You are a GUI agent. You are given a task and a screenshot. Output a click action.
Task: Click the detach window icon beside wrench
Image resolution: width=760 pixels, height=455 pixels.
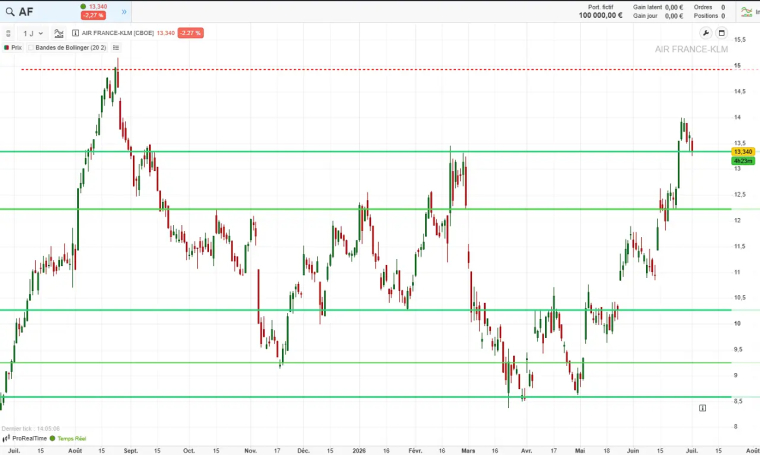721,33
